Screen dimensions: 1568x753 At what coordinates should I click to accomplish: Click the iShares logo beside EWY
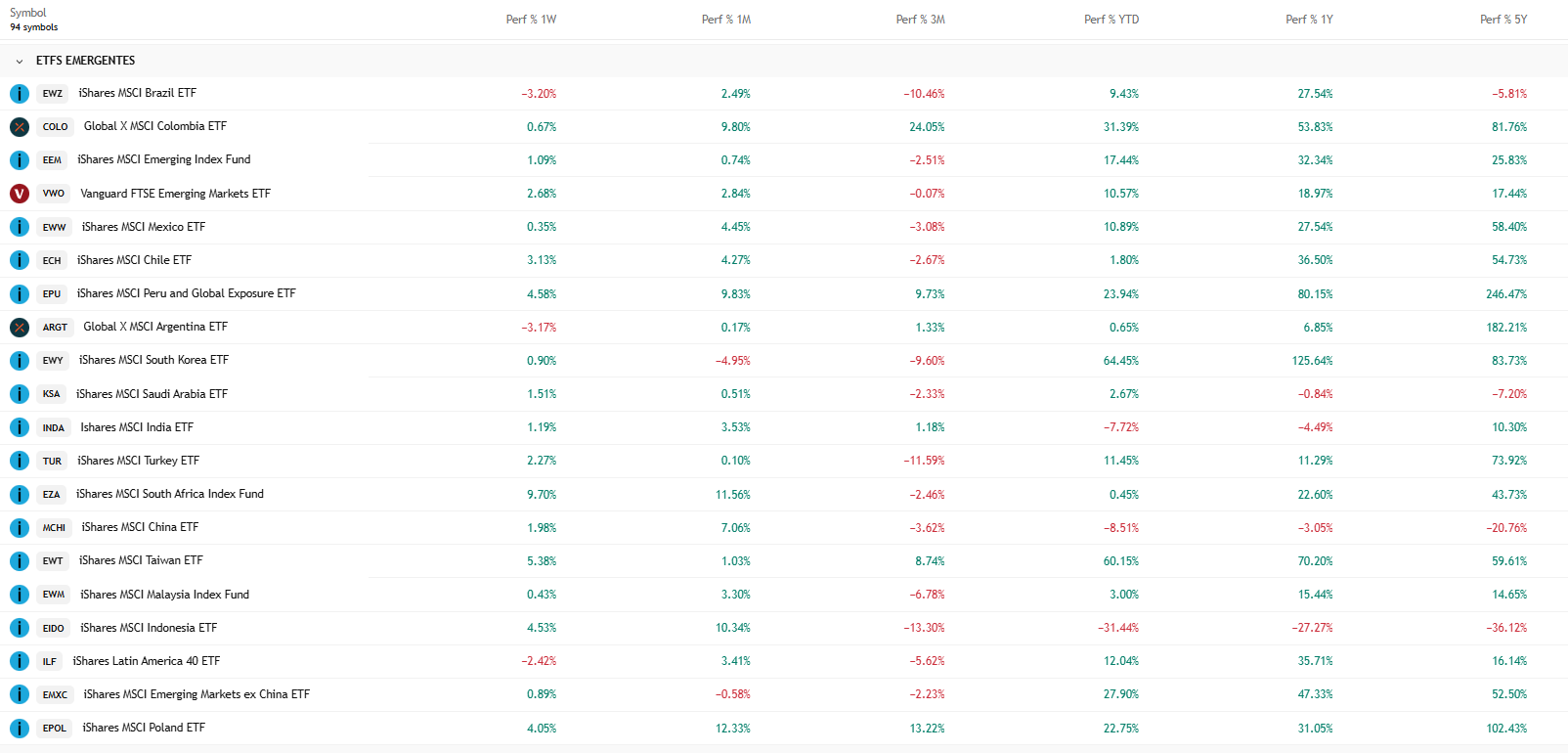[19, 361]
